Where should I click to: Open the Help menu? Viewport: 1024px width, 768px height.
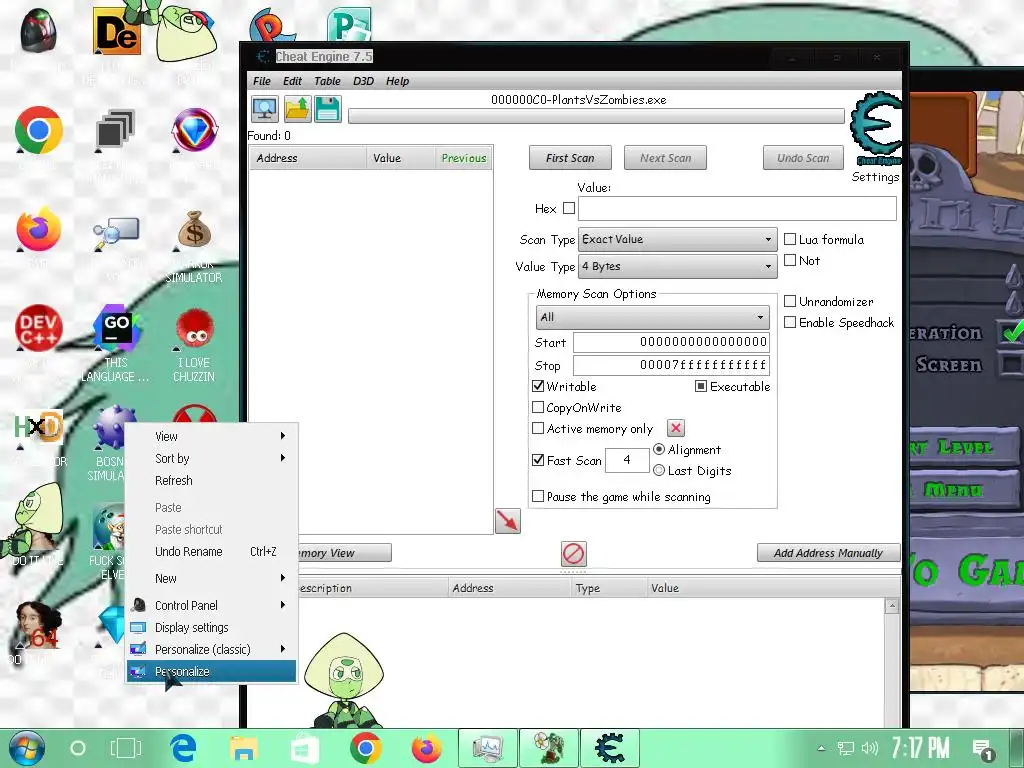(x=397, y=81)
